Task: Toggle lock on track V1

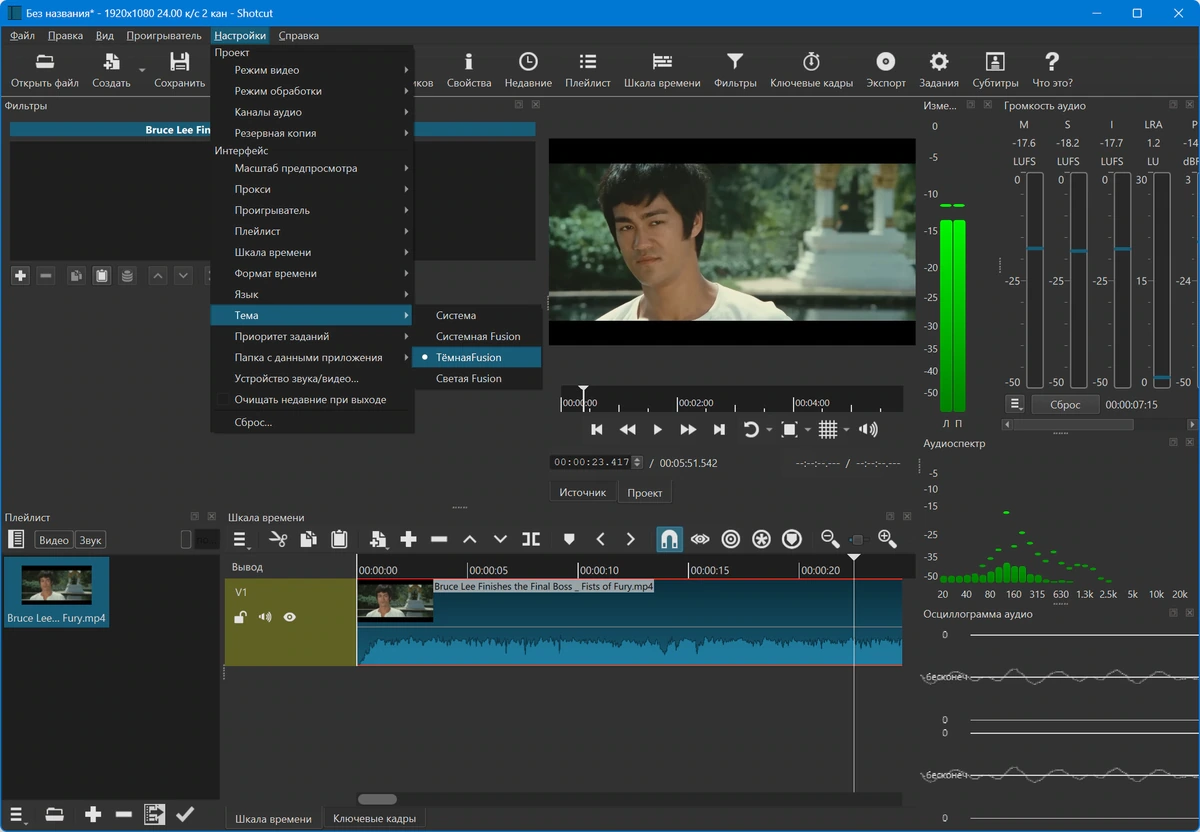Action: click(240, 617)
